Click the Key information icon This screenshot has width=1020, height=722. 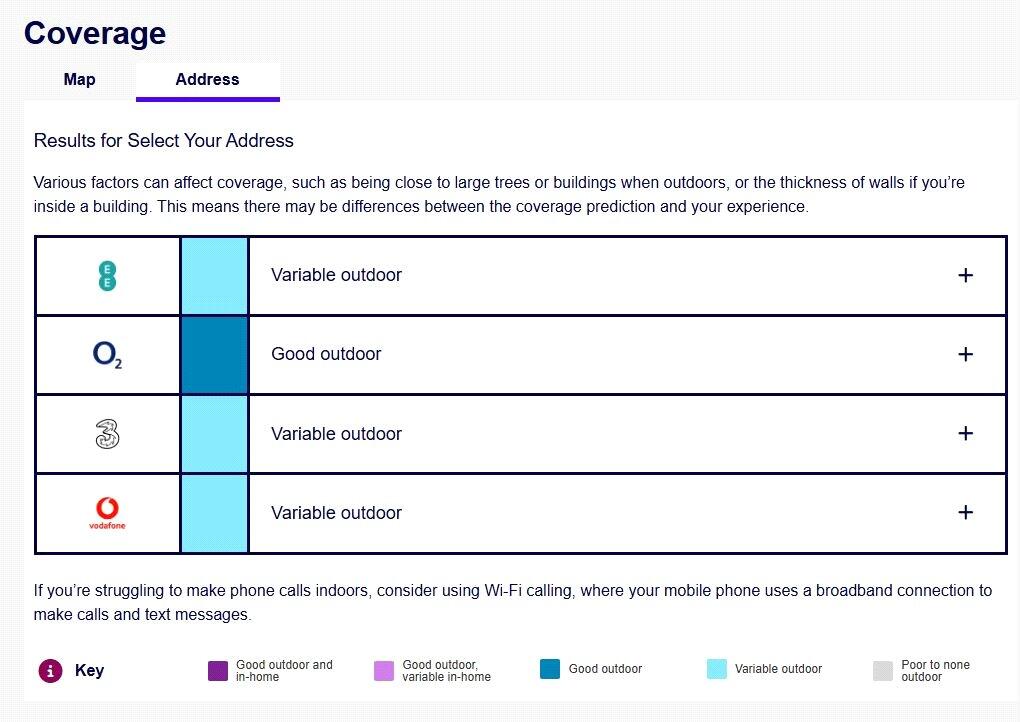[x=50, y=671]
